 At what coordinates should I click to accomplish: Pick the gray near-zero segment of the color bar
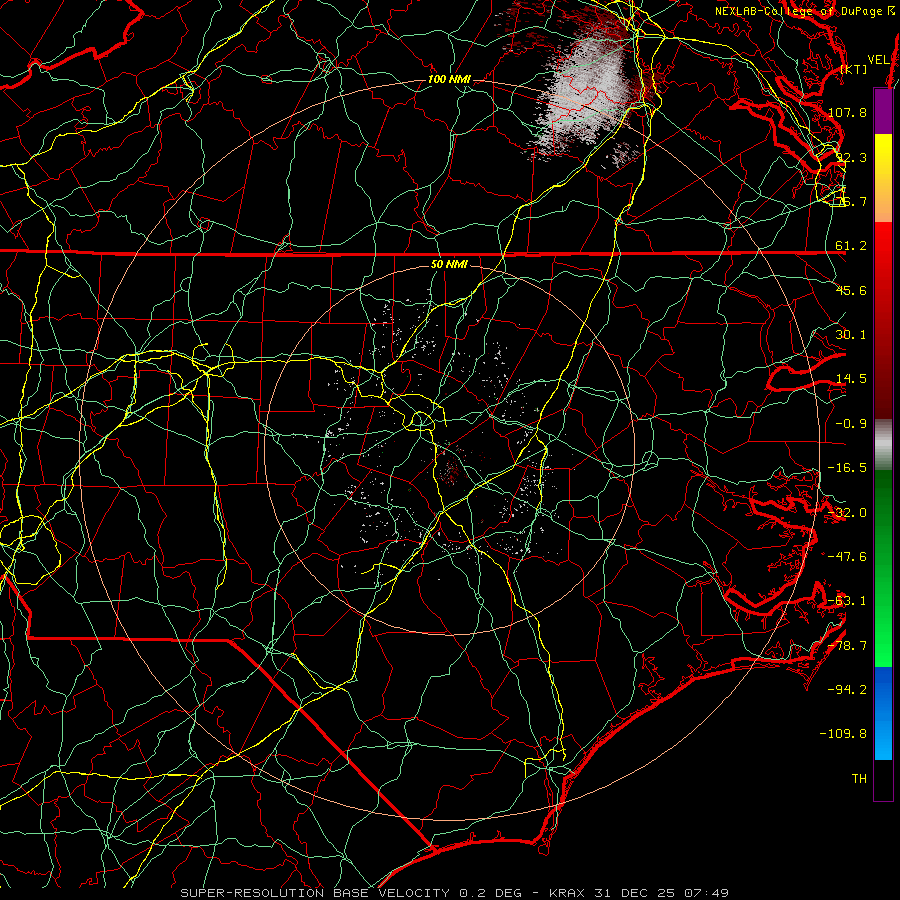[x=883, y=445]
